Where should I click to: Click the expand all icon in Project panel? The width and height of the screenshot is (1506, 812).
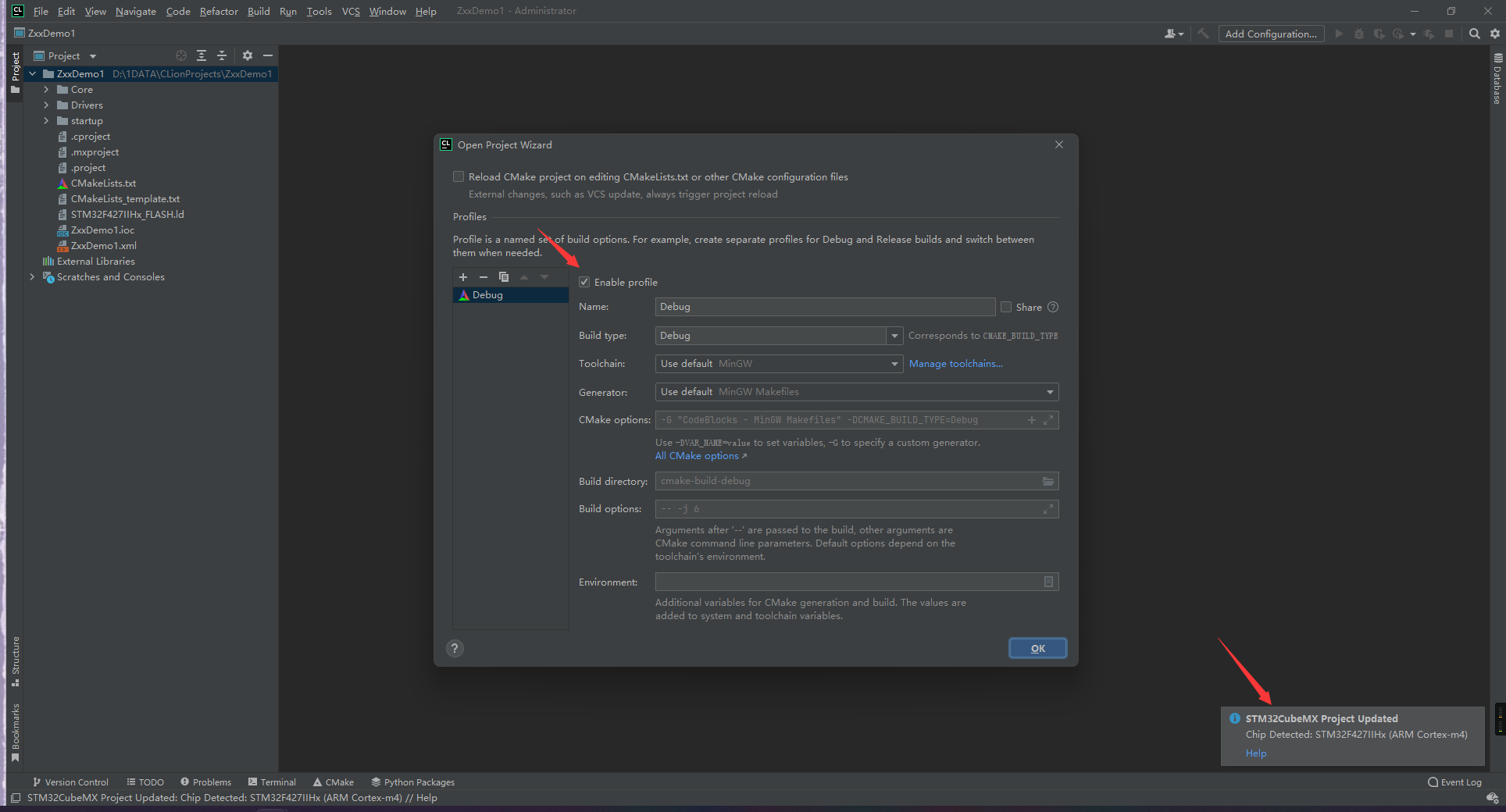[202, 55]
